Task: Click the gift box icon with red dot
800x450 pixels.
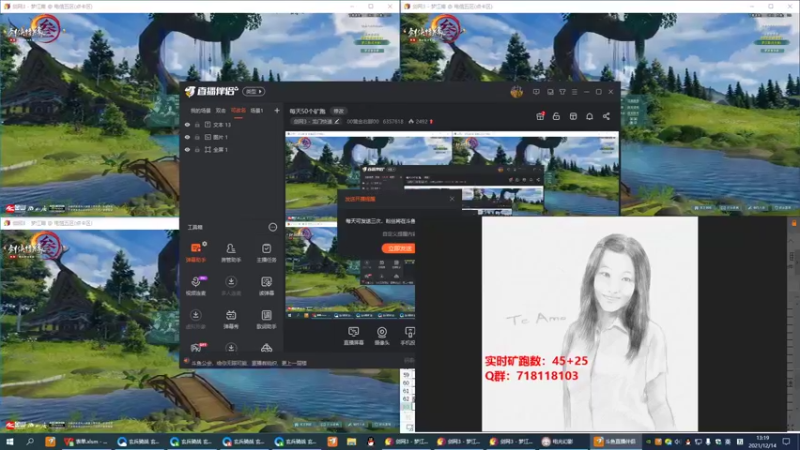Action: click(x=540, y=116)
